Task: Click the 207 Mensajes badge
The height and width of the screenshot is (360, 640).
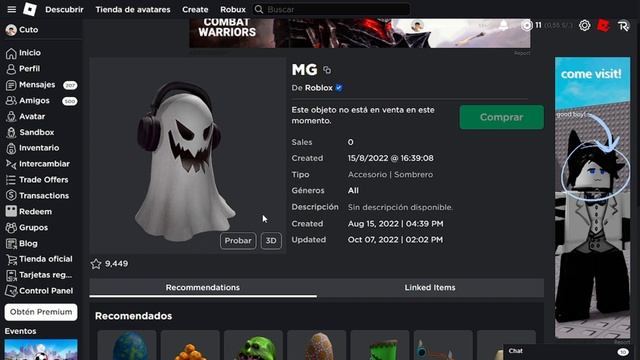Action: [x=70, y=85]
